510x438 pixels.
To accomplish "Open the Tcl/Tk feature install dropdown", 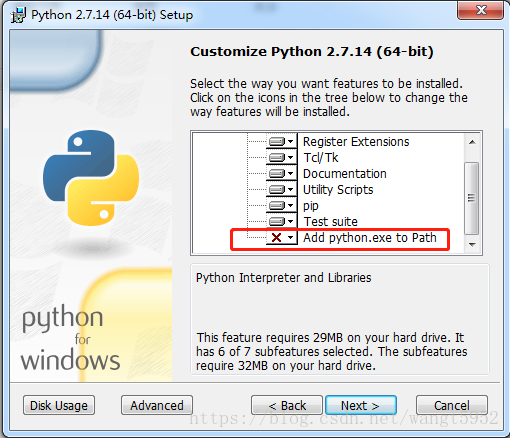I will (282, 157).
